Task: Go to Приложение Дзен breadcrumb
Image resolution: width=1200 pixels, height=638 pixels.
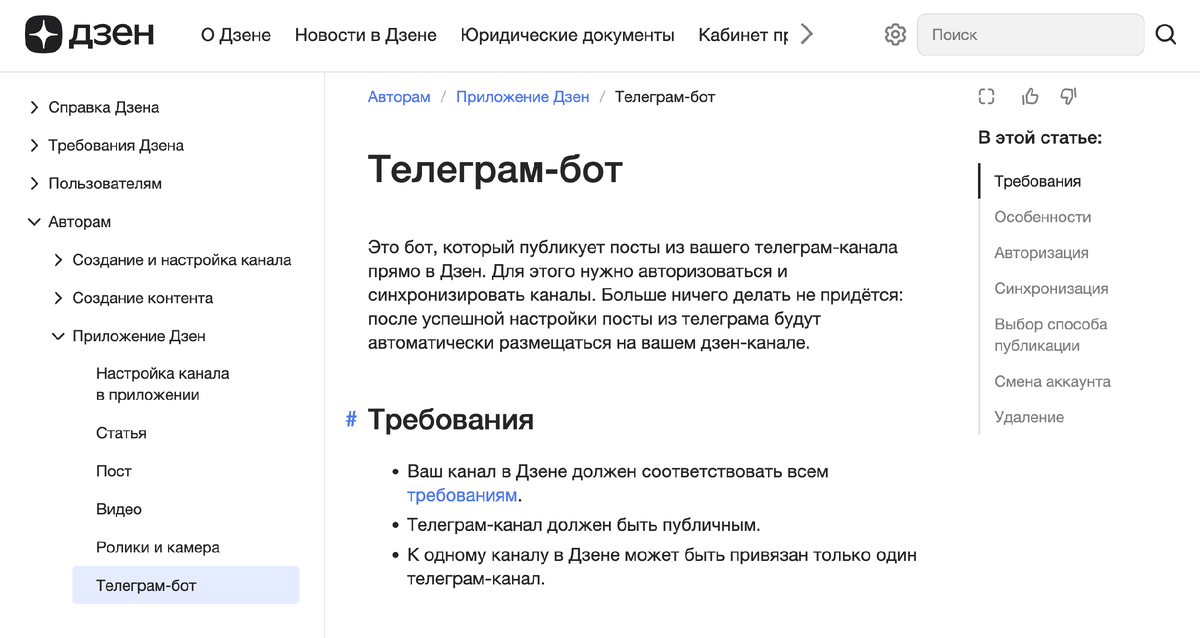Action: 523,97
